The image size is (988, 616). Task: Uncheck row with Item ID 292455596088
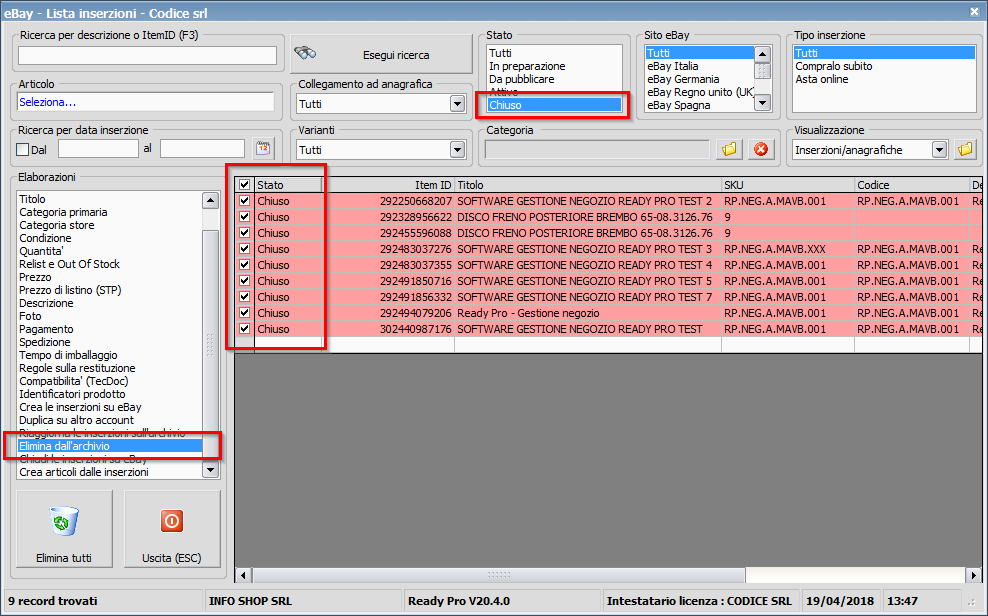click(244, 233)
